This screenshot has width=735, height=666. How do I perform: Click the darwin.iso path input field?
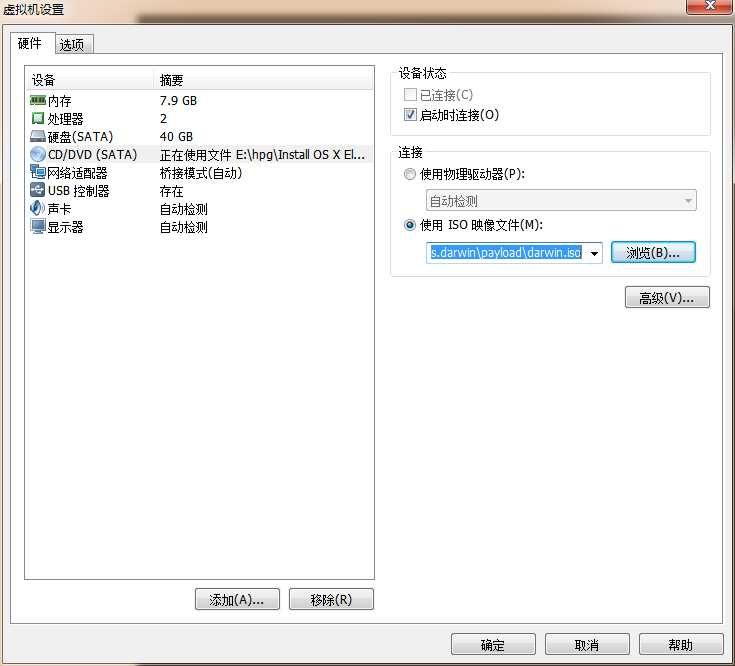(x=507, y=253)
